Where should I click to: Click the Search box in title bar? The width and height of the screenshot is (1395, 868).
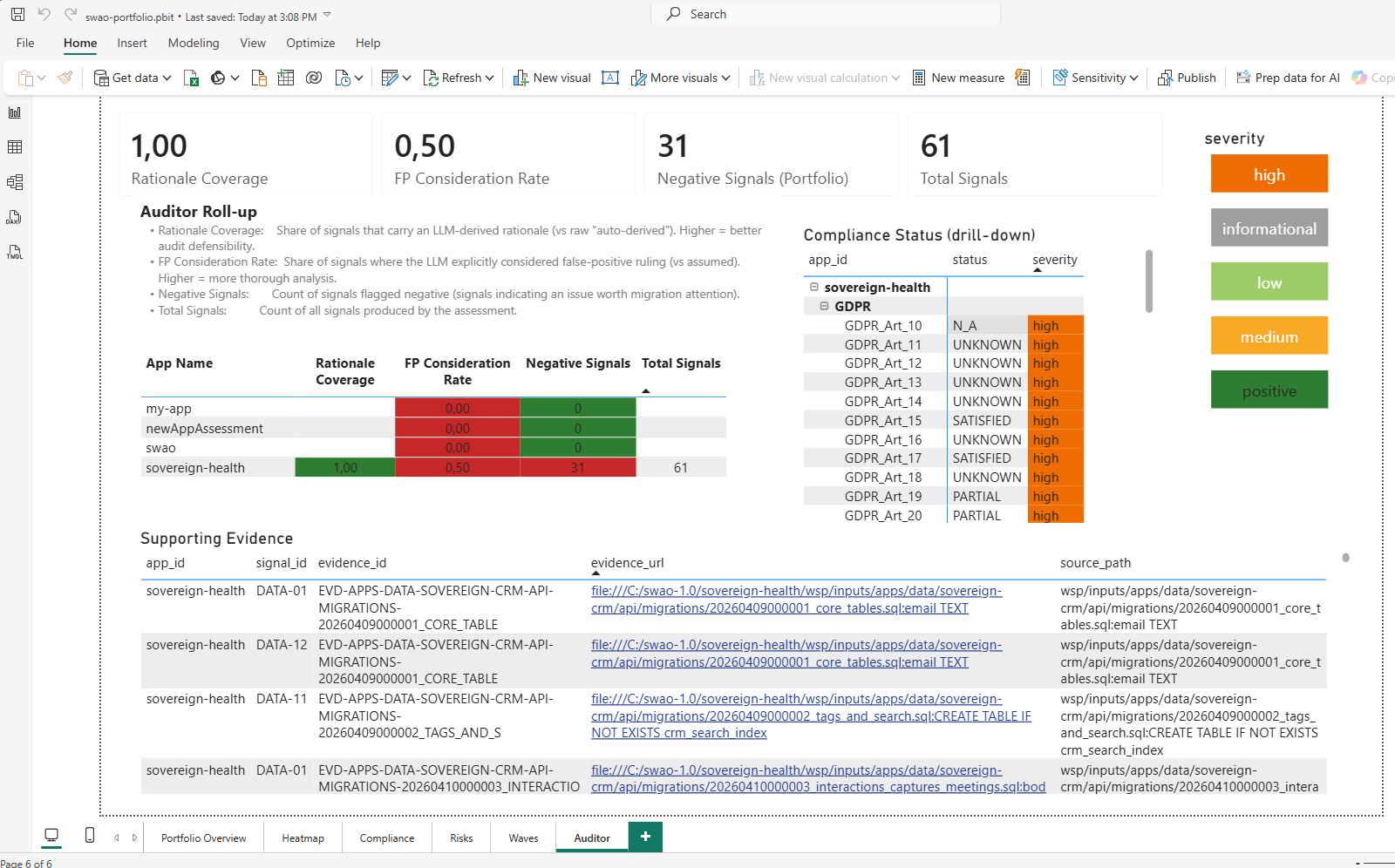coord(826,14)
